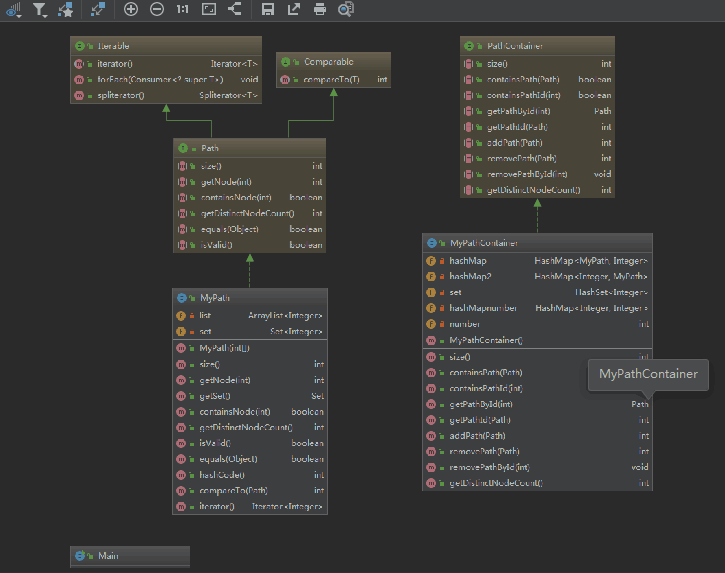The image size is (725, 573).
Task: Click the MyPathContainer class icon
Action: [432, 243]
